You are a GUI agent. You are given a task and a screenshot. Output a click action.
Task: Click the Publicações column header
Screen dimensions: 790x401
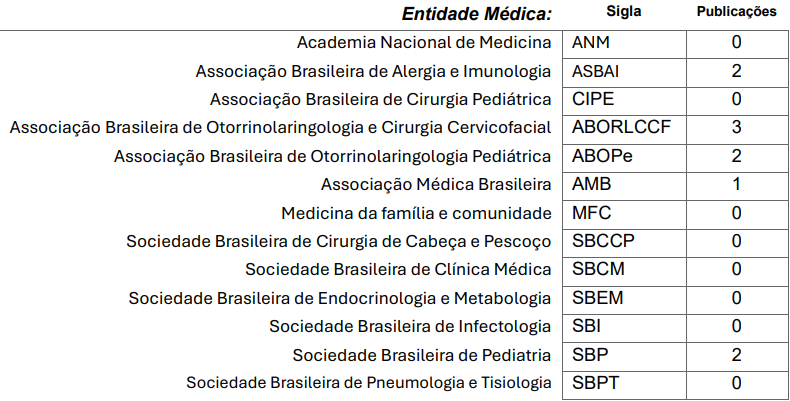pyautogui.click(x=737, y=12)
